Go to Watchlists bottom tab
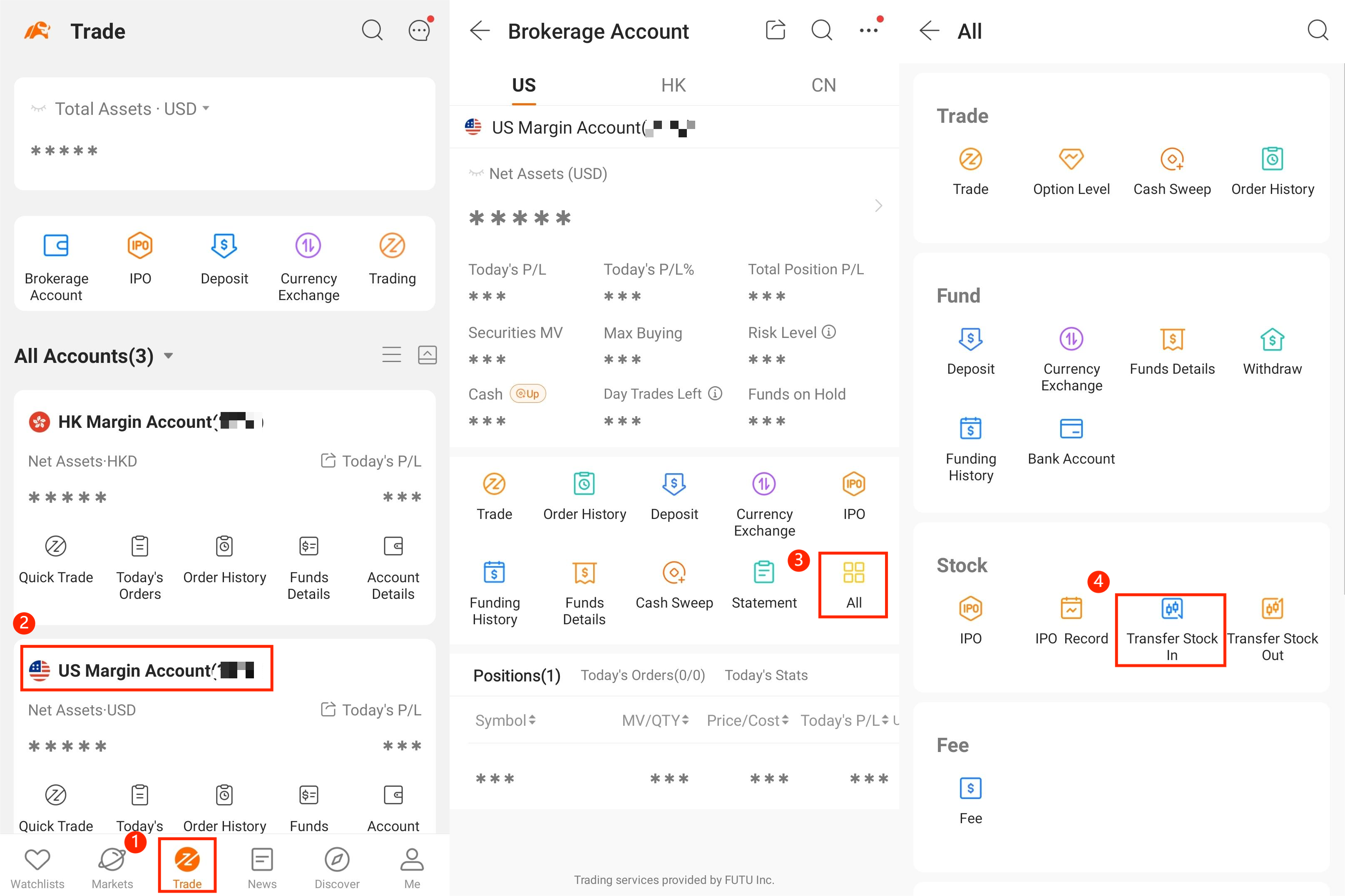The width and height of the screenshot is (1345, 896). click(37, 868)
